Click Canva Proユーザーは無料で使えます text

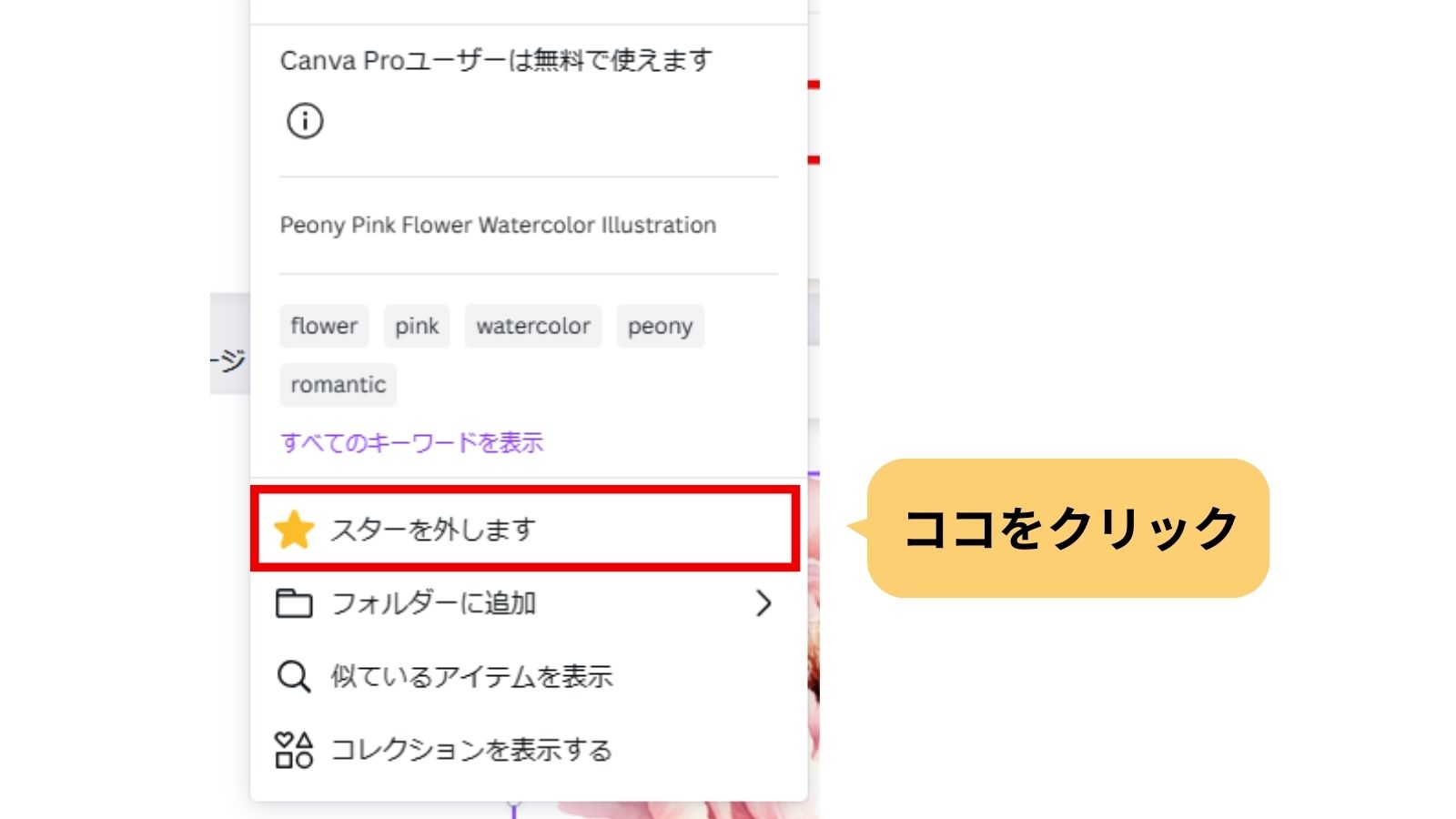[496, 60]
